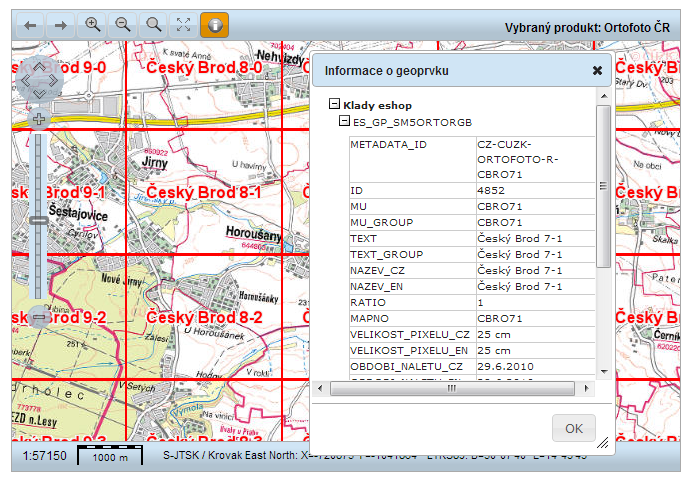Close the Informace o geoprvku dialog

click(597, 70)
